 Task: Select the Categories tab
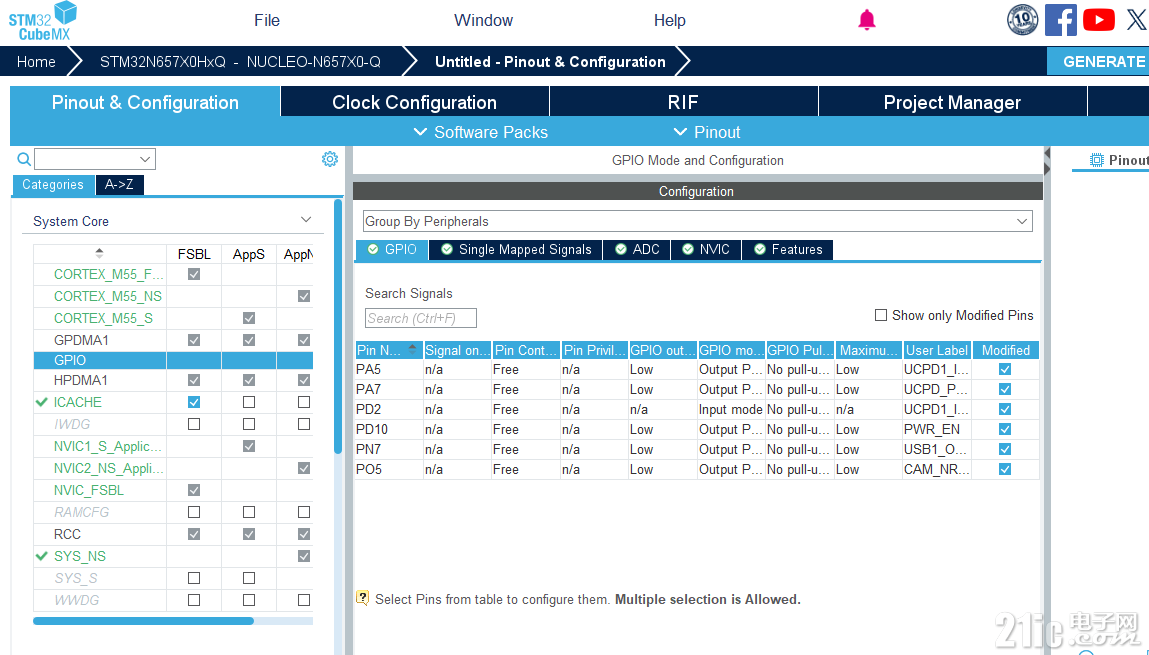(53, 185)
